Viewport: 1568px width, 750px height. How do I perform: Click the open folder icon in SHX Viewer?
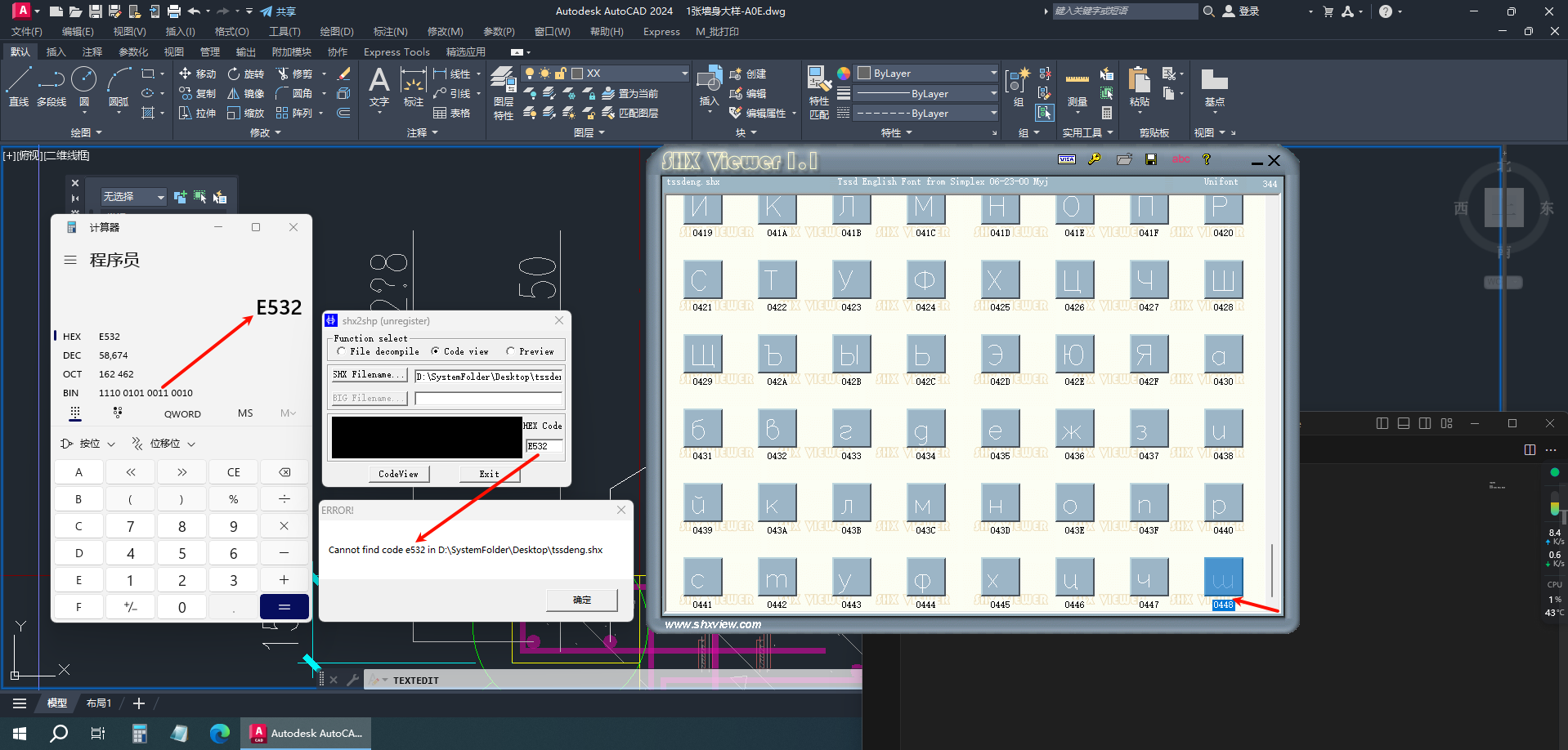(1125, 159)
